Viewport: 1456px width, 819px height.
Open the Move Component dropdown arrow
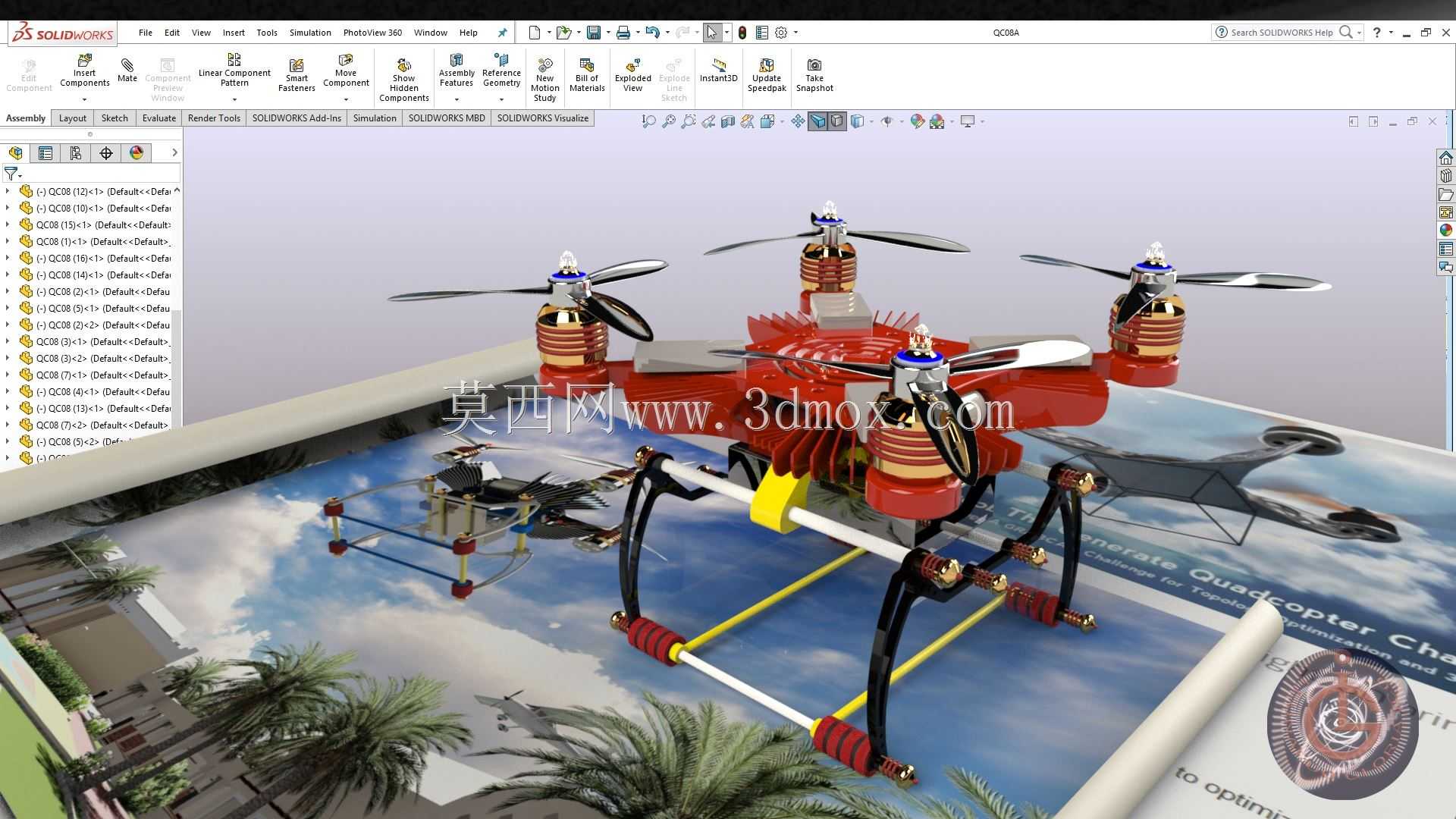[346, 99]
